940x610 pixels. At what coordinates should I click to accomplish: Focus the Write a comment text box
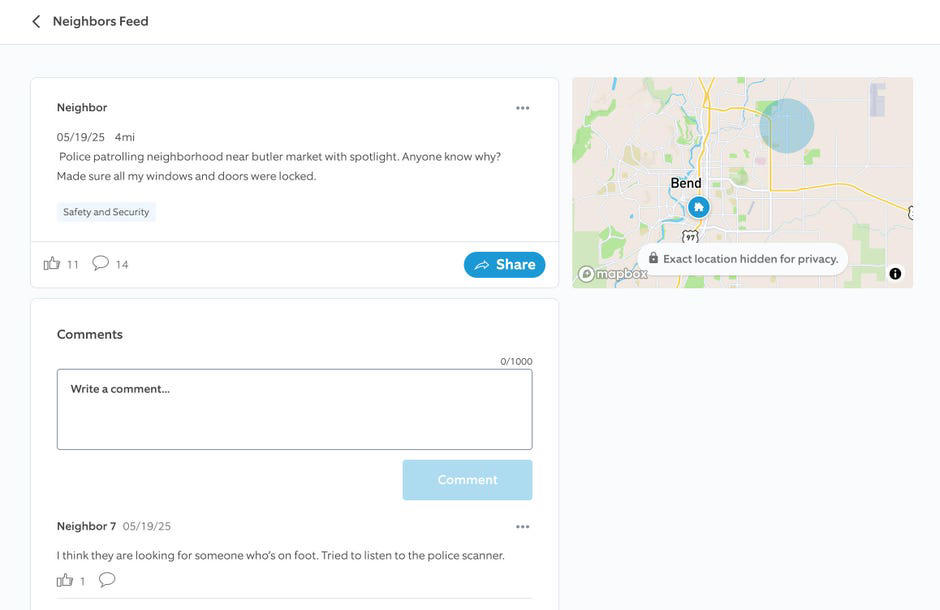tap(294, 409)
